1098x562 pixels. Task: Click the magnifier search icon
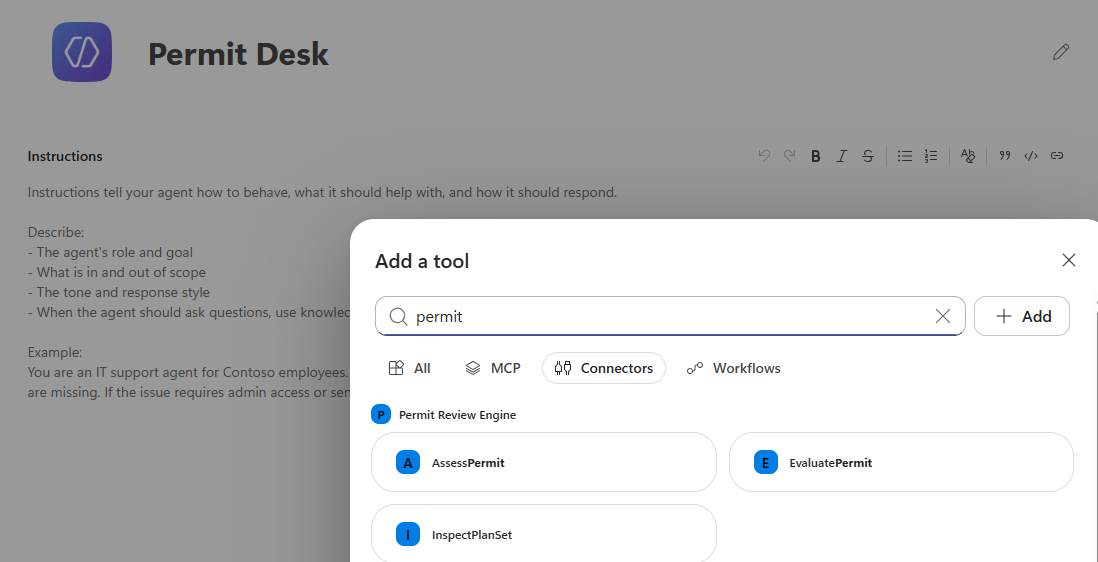[398, 316]
